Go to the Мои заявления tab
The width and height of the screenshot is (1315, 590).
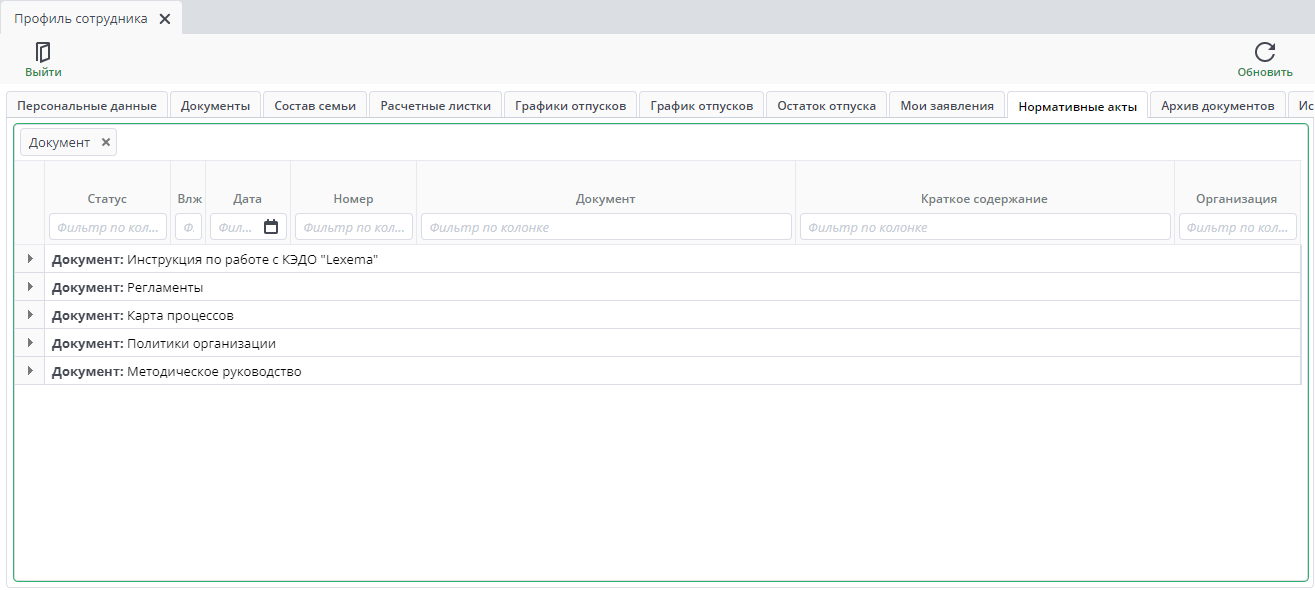pyautogui.click(x=946, y=106)
